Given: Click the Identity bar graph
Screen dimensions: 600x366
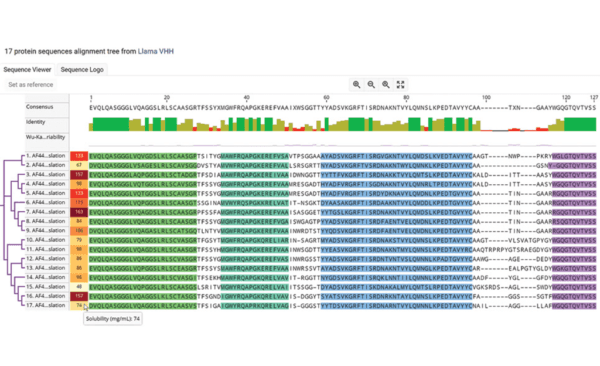Looking at the screenshot, I should (342, 124).
